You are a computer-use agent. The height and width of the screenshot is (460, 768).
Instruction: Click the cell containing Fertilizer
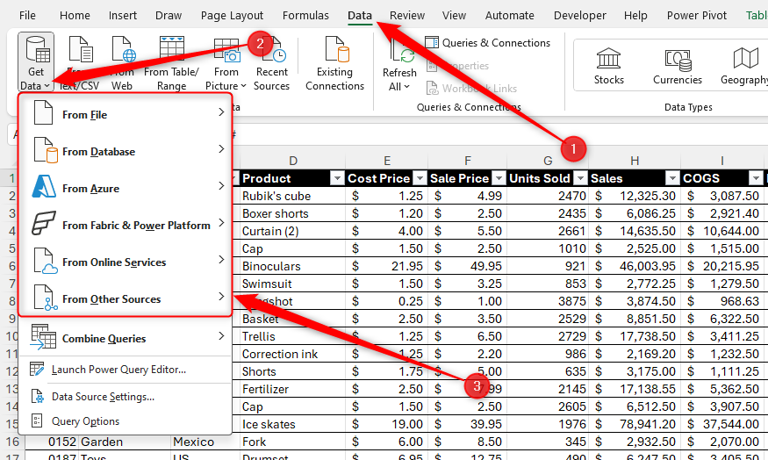292,389
